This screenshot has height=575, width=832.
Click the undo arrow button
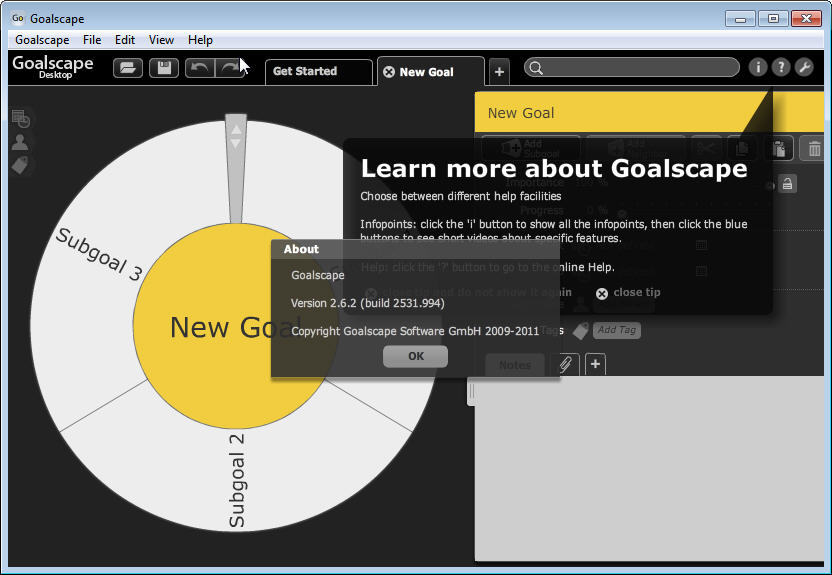click(x=200, y=68)
